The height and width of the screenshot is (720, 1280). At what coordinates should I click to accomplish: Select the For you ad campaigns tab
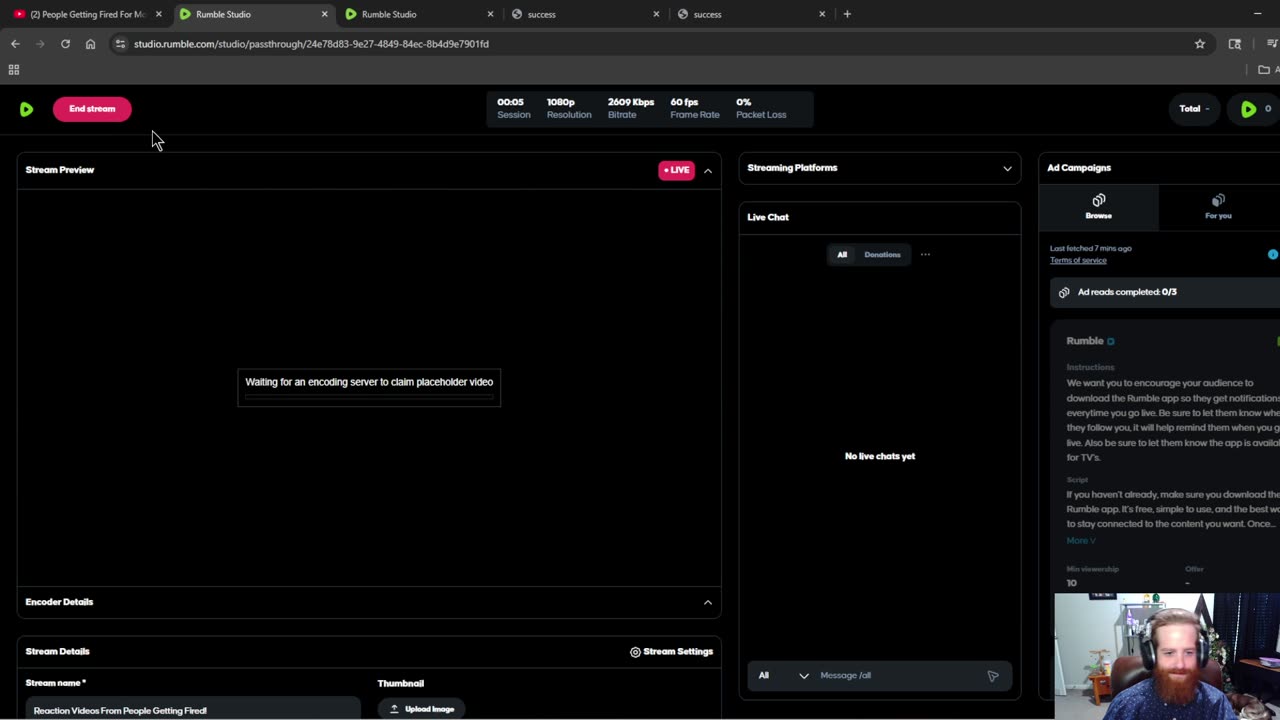tap(1218, 206)
